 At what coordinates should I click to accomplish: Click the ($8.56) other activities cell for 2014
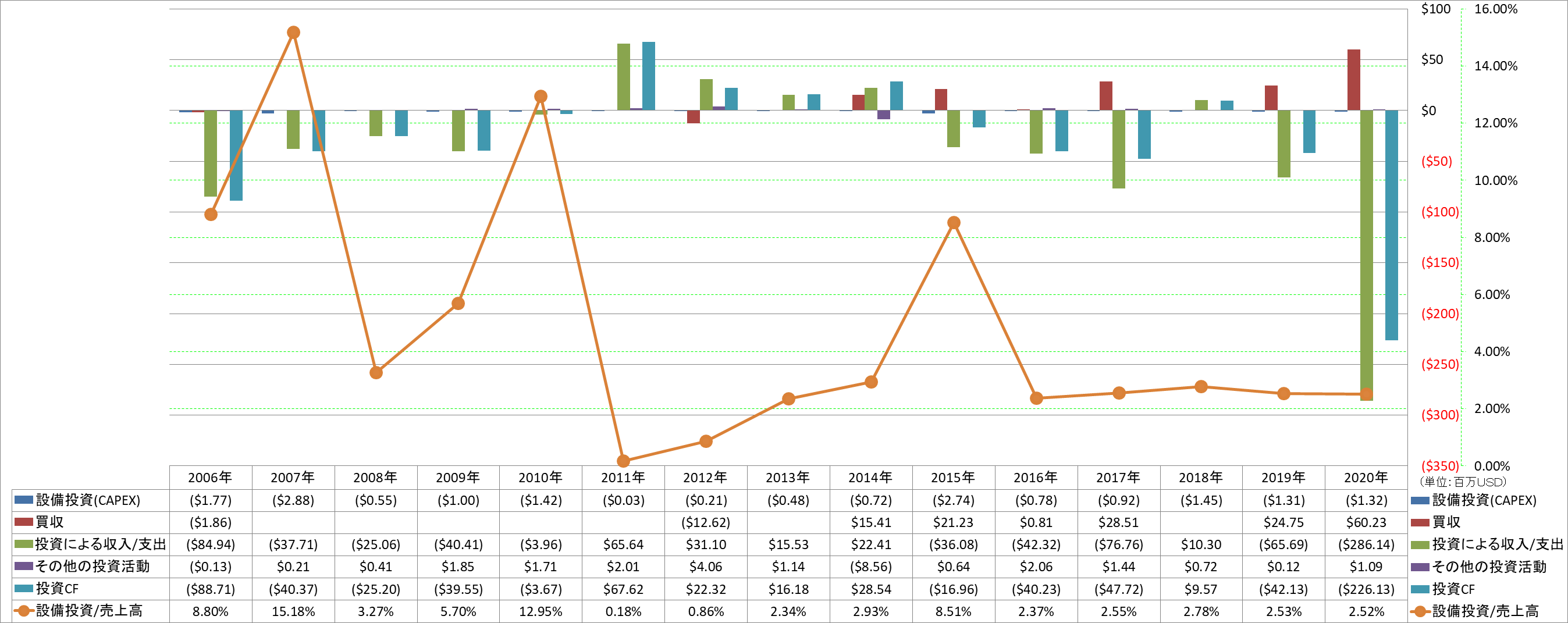871,567
